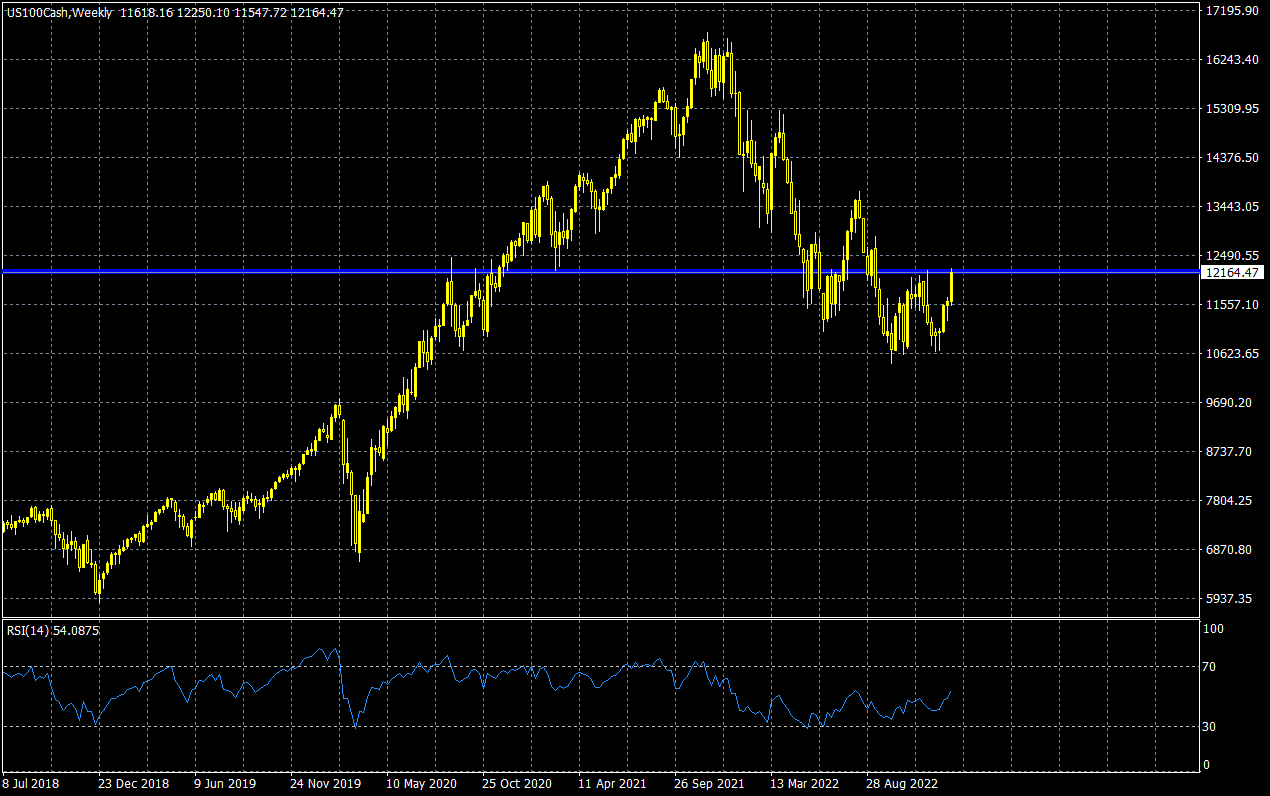Screen dimensions: 1270x796
Task: Click the 26 Sep 2021 date label
Action: point(709,784)
